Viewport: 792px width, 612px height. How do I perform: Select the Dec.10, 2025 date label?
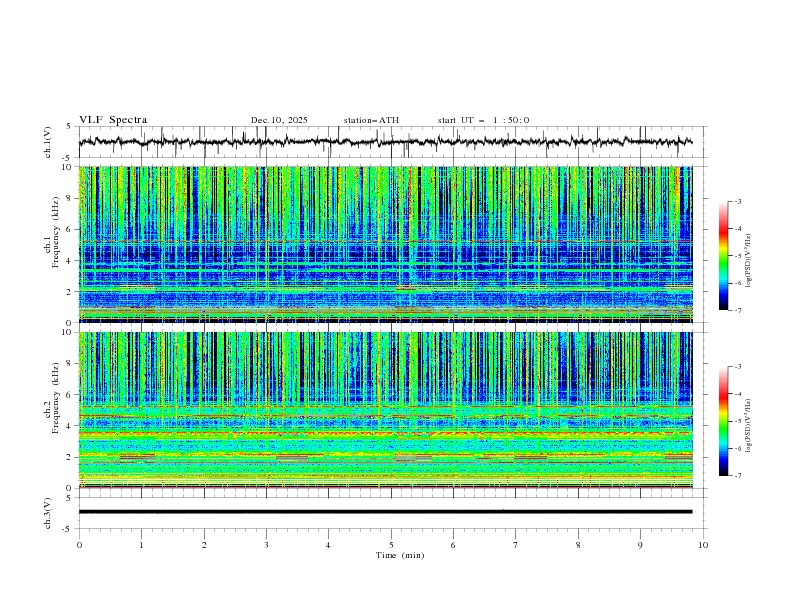[279, 120]
